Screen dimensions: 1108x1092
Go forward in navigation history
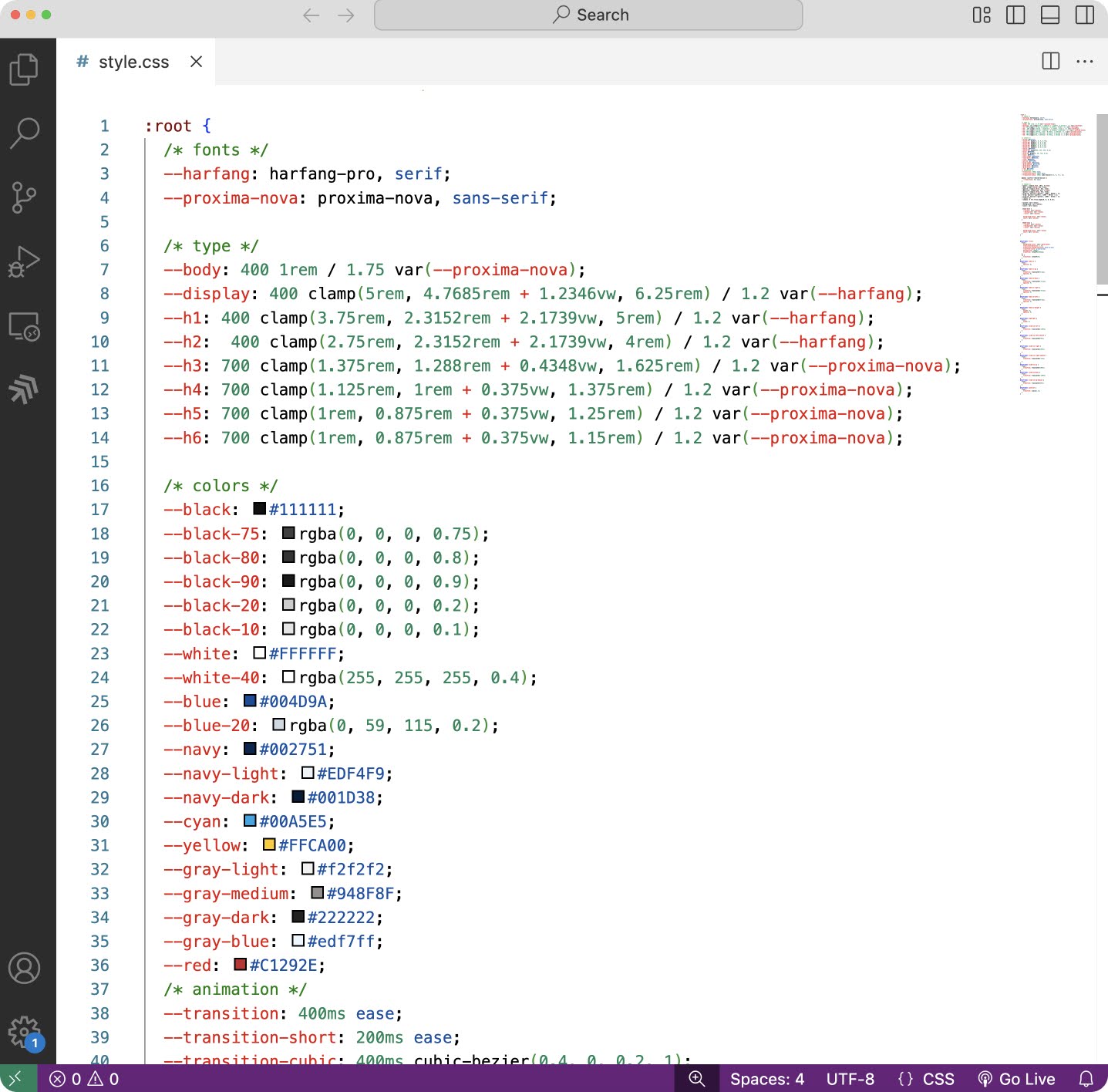coord(346,15)
